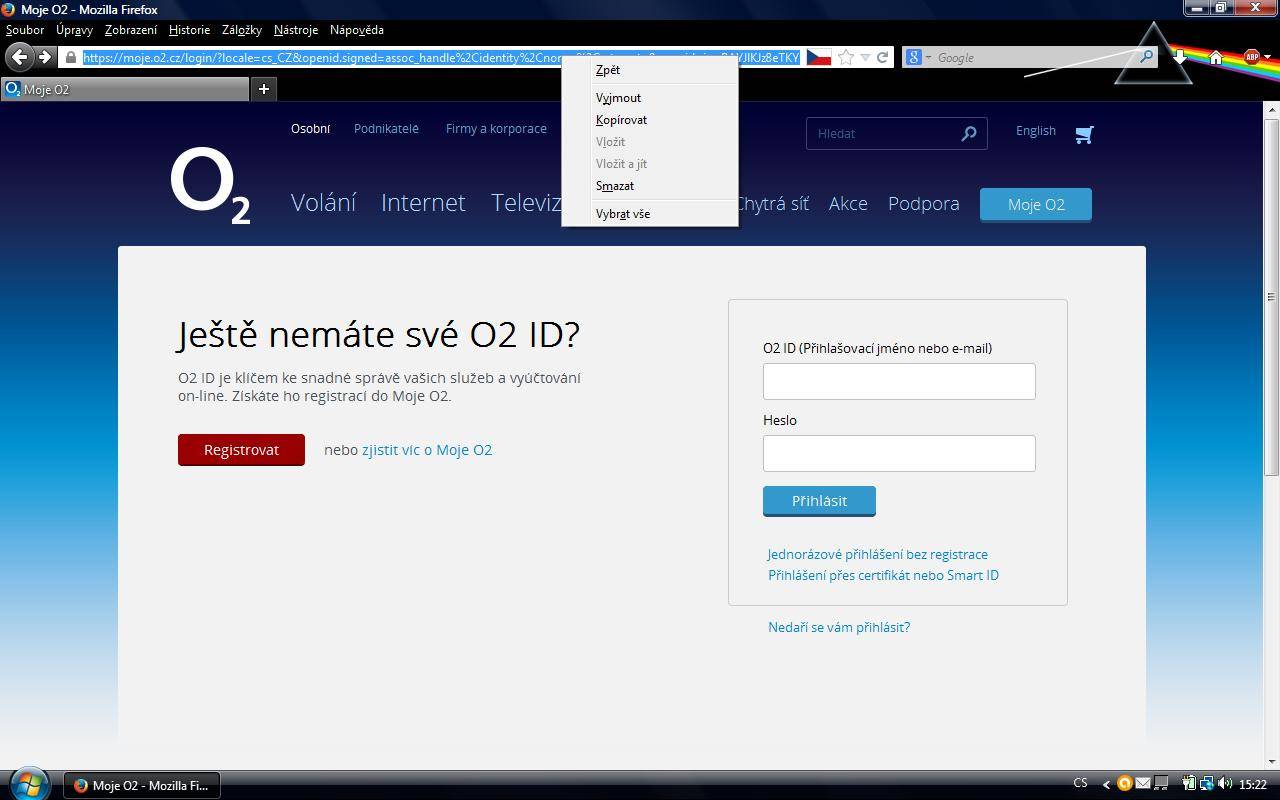Open the Záložky menu

(241, 30)
